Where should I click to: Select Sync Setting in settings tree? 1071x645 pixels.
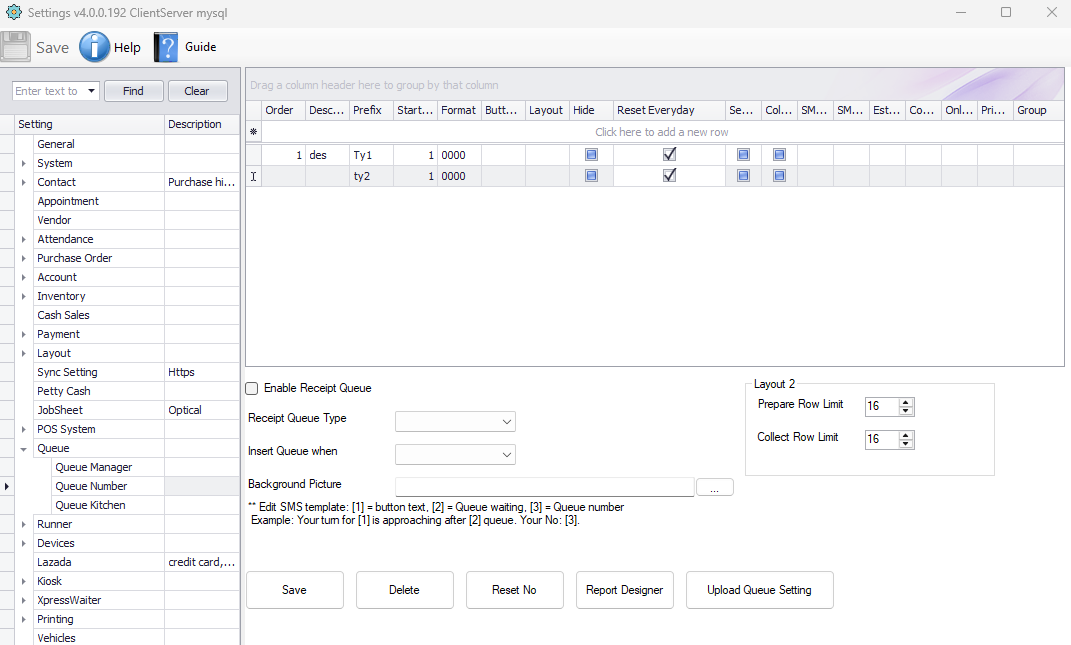pos(67,372)
